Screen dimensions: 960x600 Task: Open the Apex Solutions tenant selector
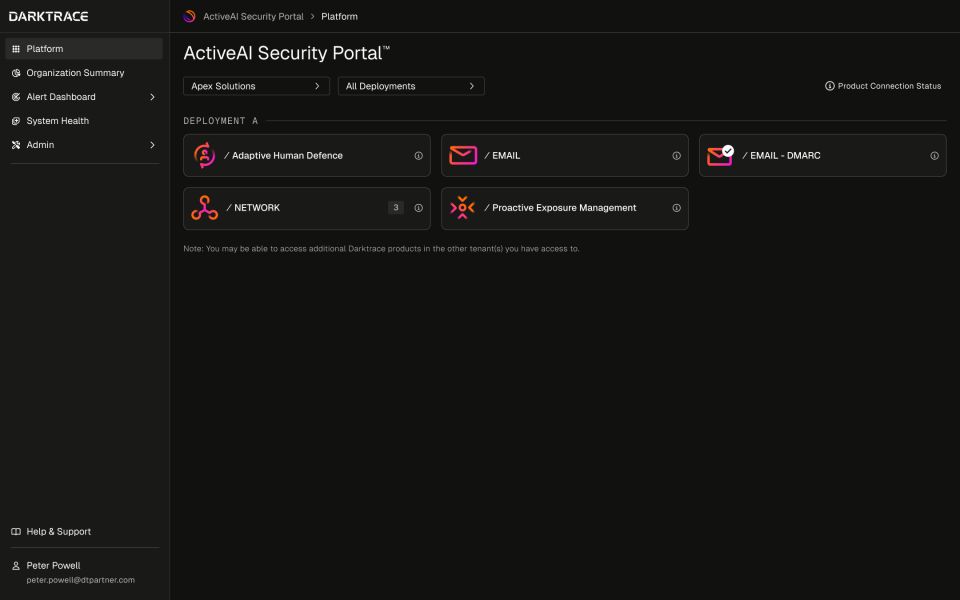coord(256,86)
